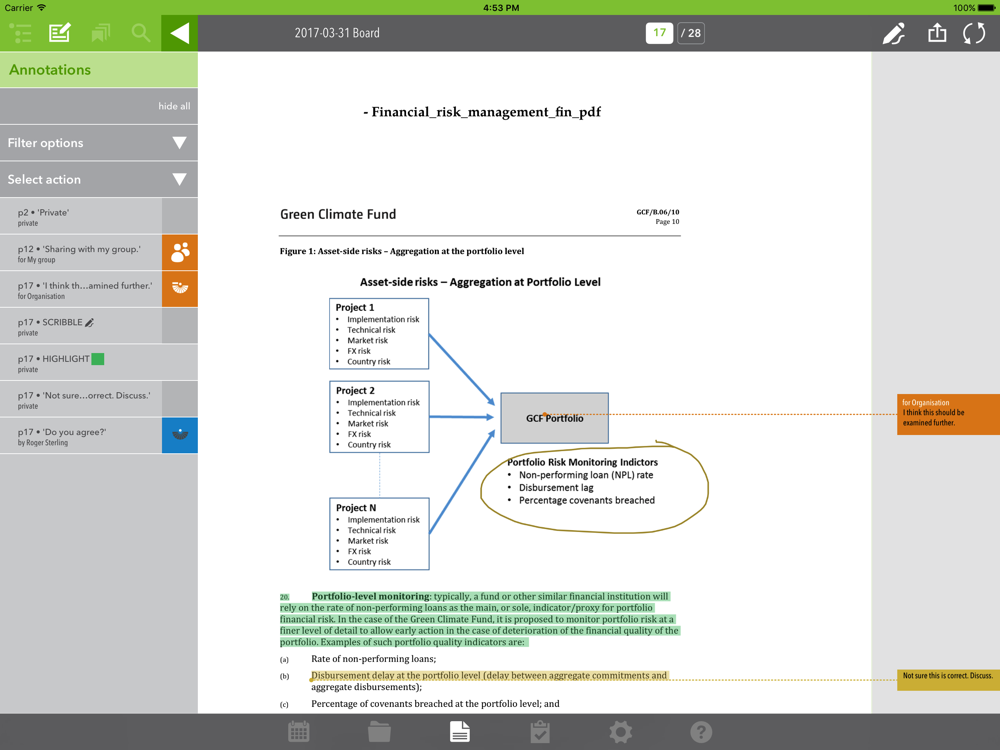Select the p2 'Private' annotation

(81, 216)
